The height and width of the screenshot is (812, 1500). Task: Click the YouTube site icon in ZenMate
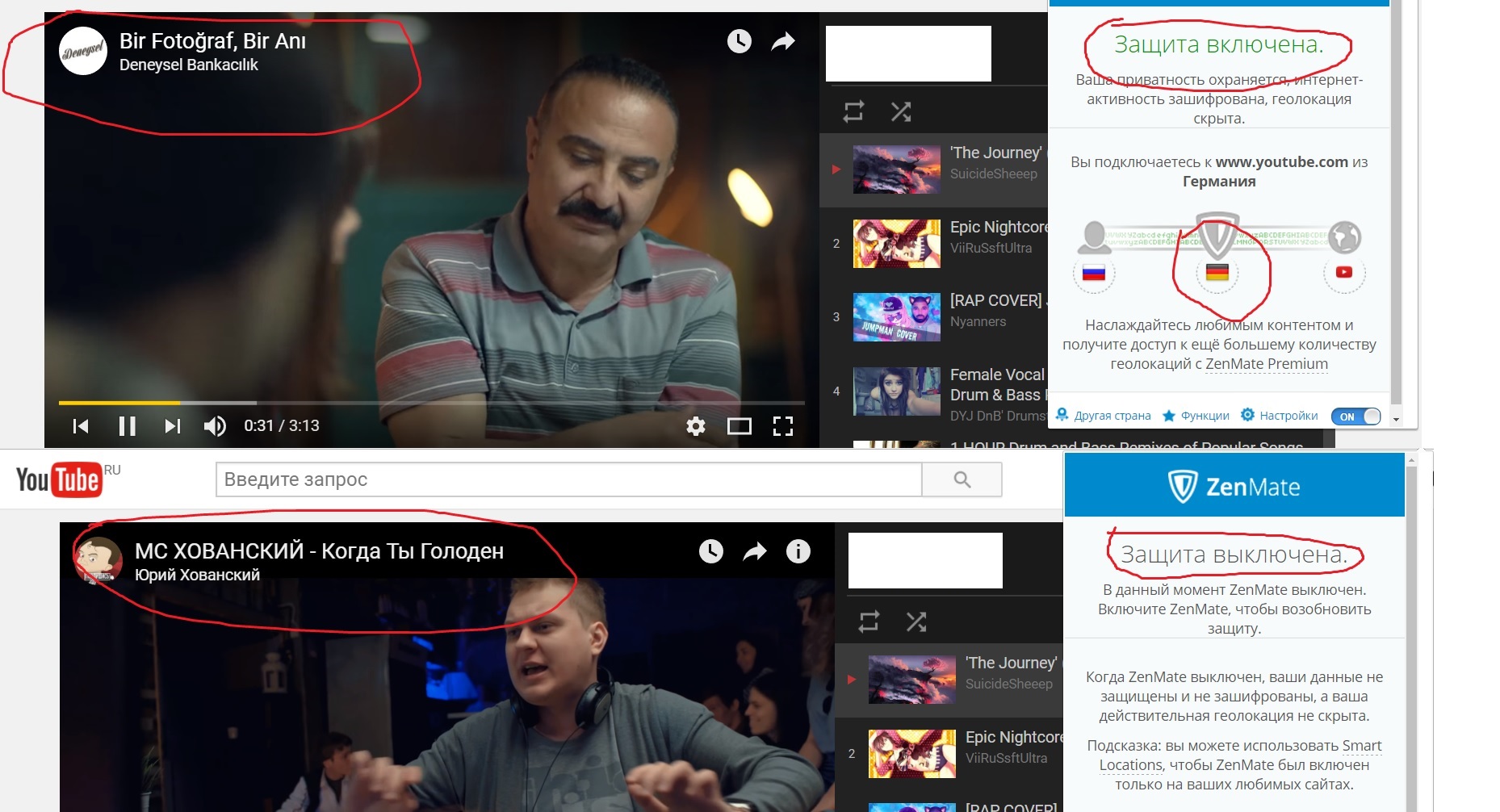pos(1344,273)
